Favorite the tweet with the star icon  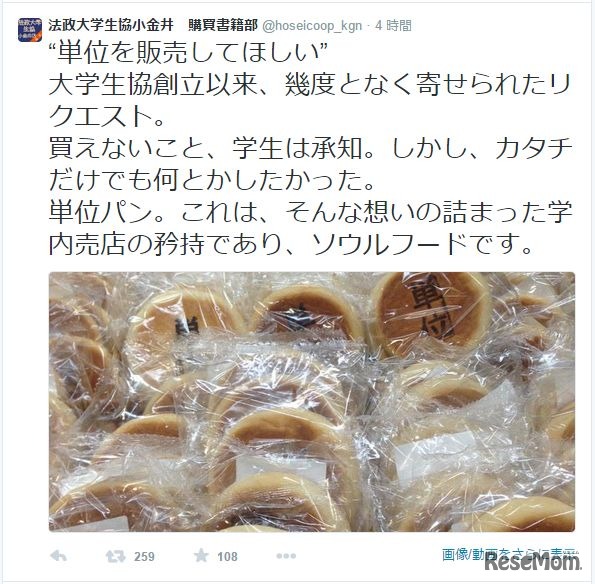(201, 556)
